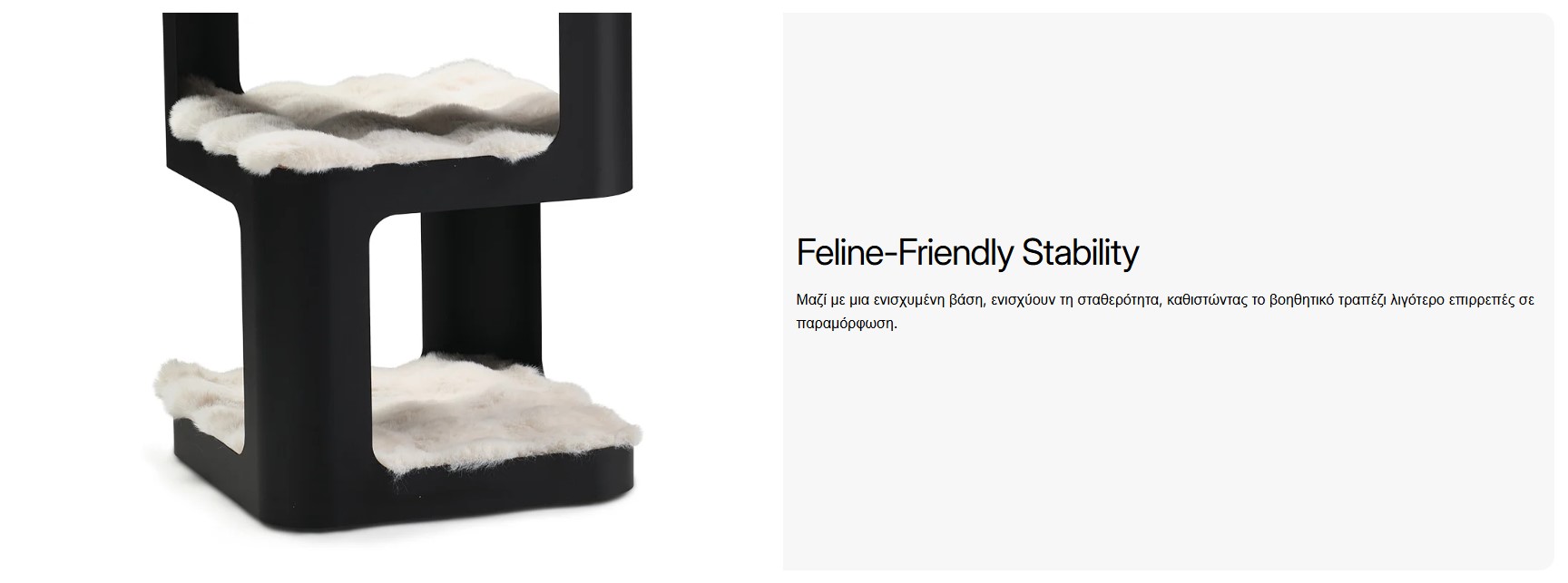
Task: Click the word "Stability" in the heading
Action: coord(1080,253)
